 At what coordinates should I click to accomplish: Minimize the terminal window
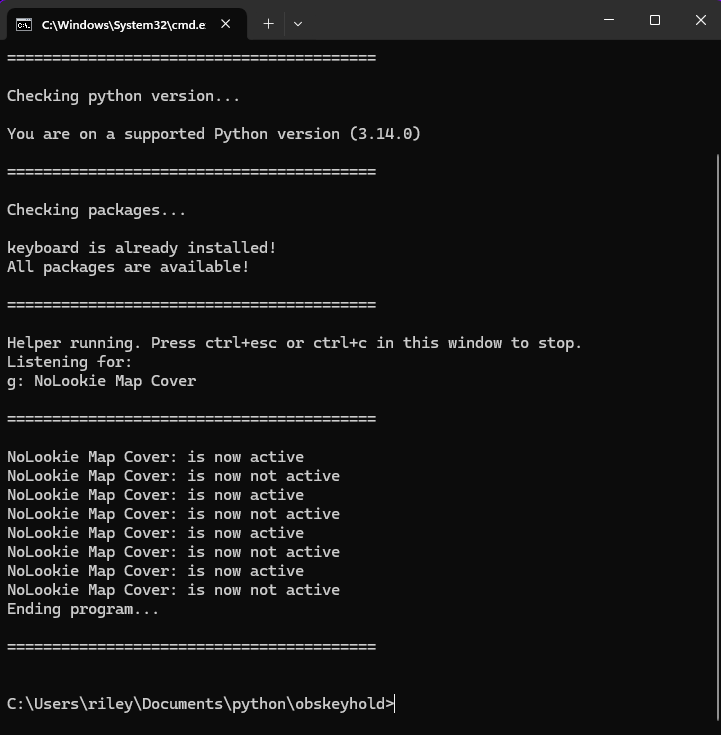pos(609,20)
